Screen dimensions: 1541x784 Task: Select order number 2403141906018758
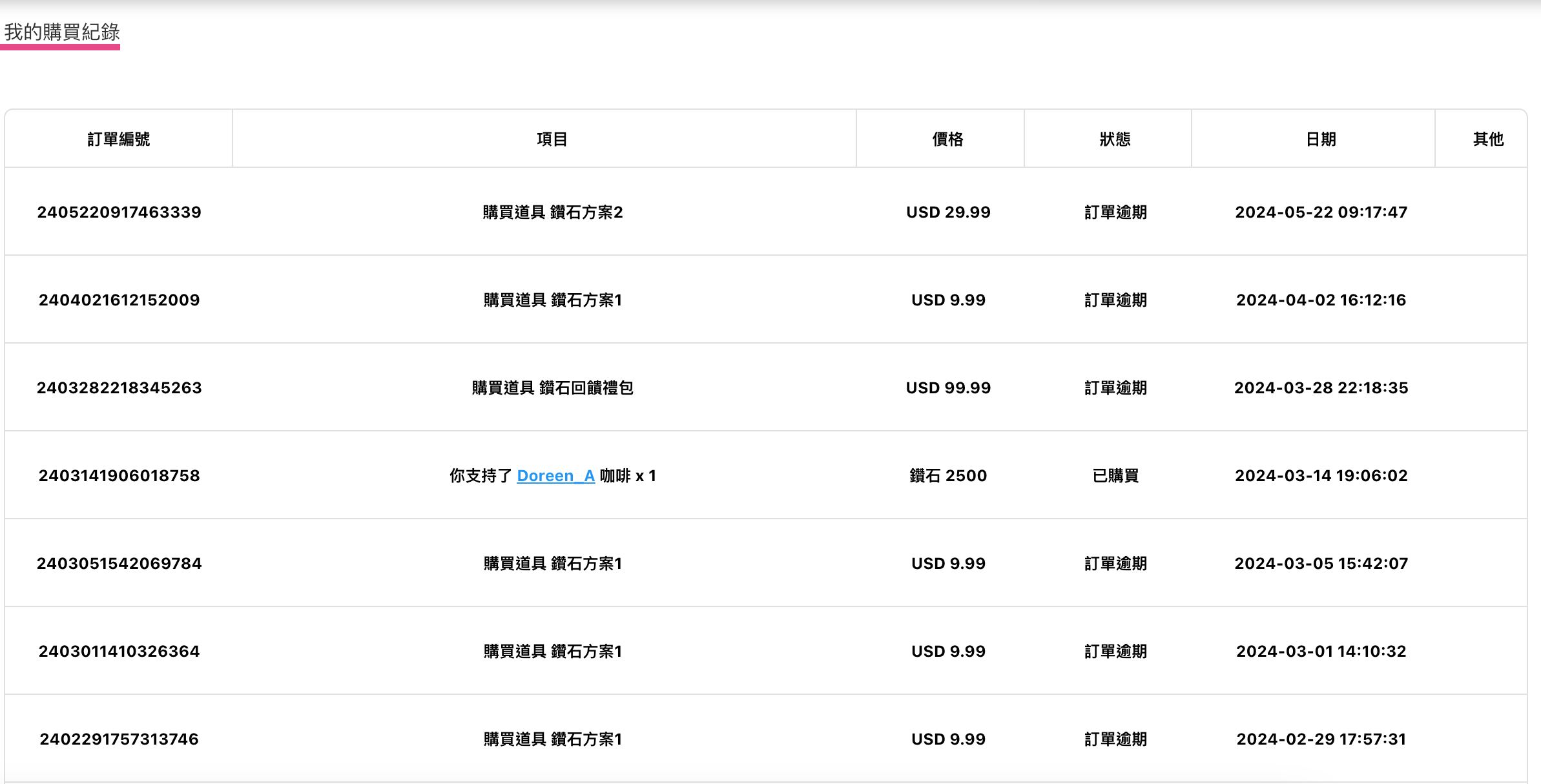tap(119, 476)
